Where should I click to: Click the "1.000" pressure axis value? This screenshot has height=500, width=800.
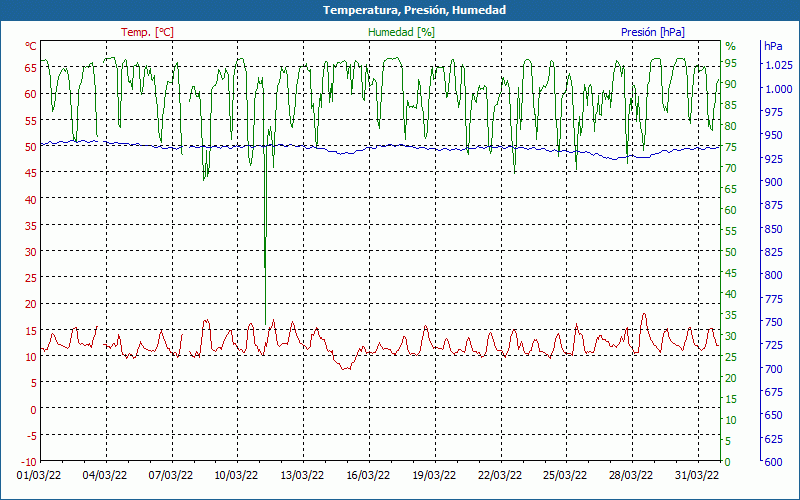779,89
